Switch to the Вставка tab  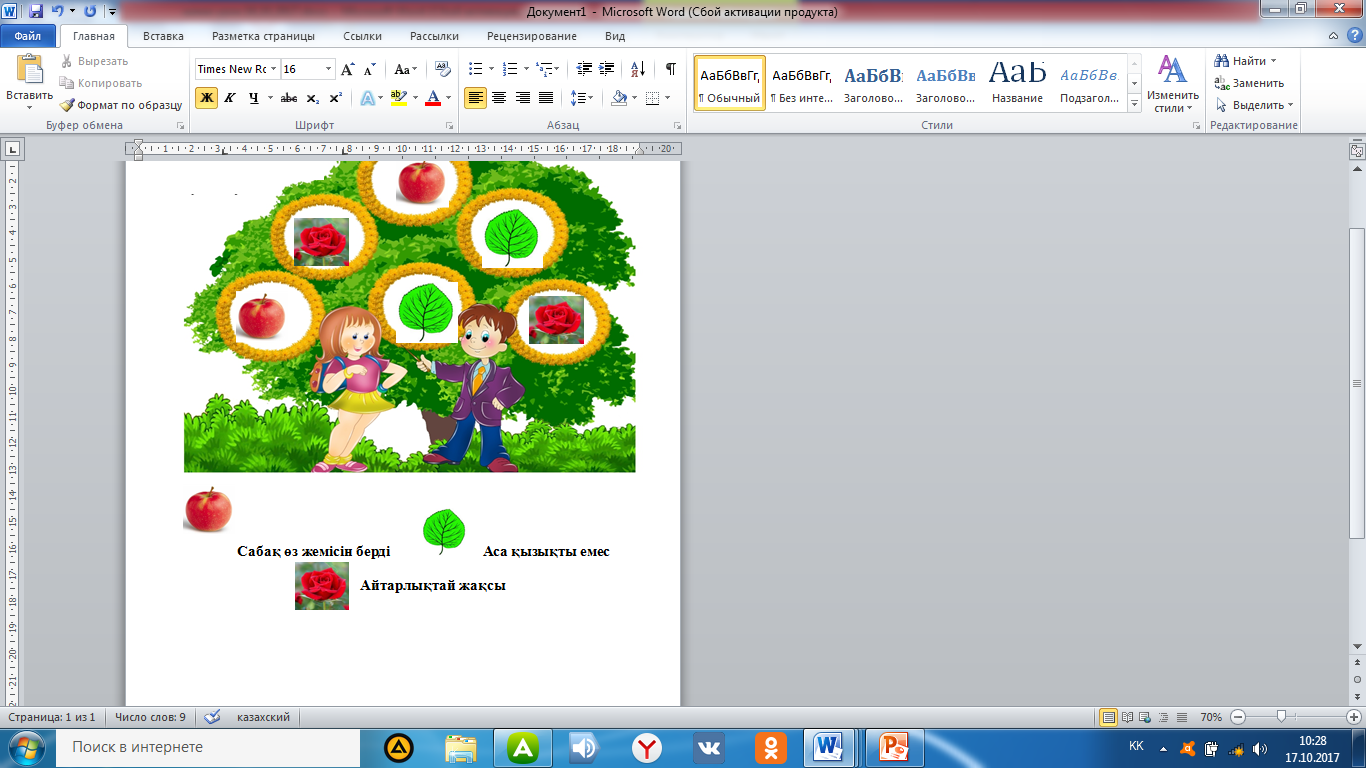(x=163, y=36)
